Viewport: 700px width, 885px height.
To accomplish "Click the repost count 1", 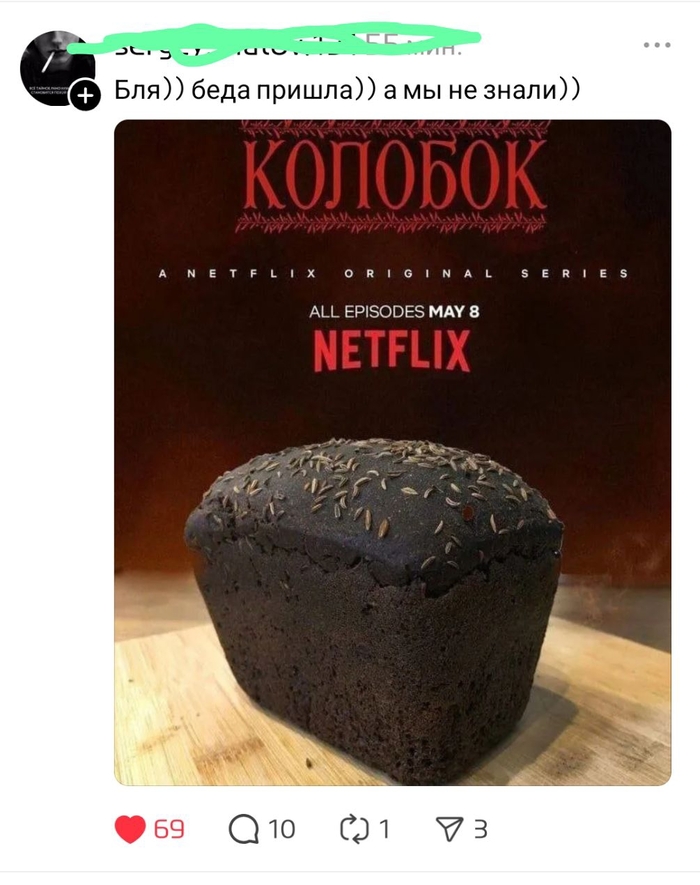I will point(384,830).
